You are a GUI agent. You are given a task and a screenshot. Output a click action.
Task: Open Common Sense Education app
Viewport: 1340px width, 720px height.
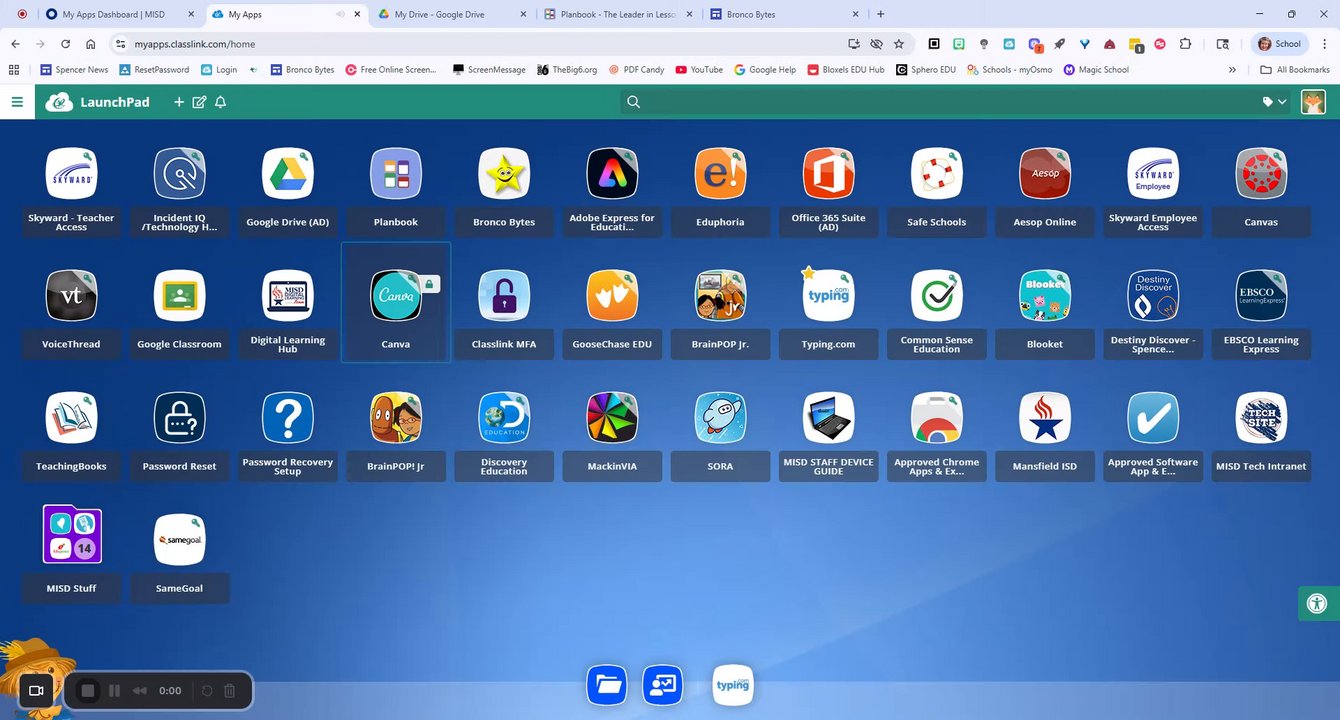click(937, 296)
